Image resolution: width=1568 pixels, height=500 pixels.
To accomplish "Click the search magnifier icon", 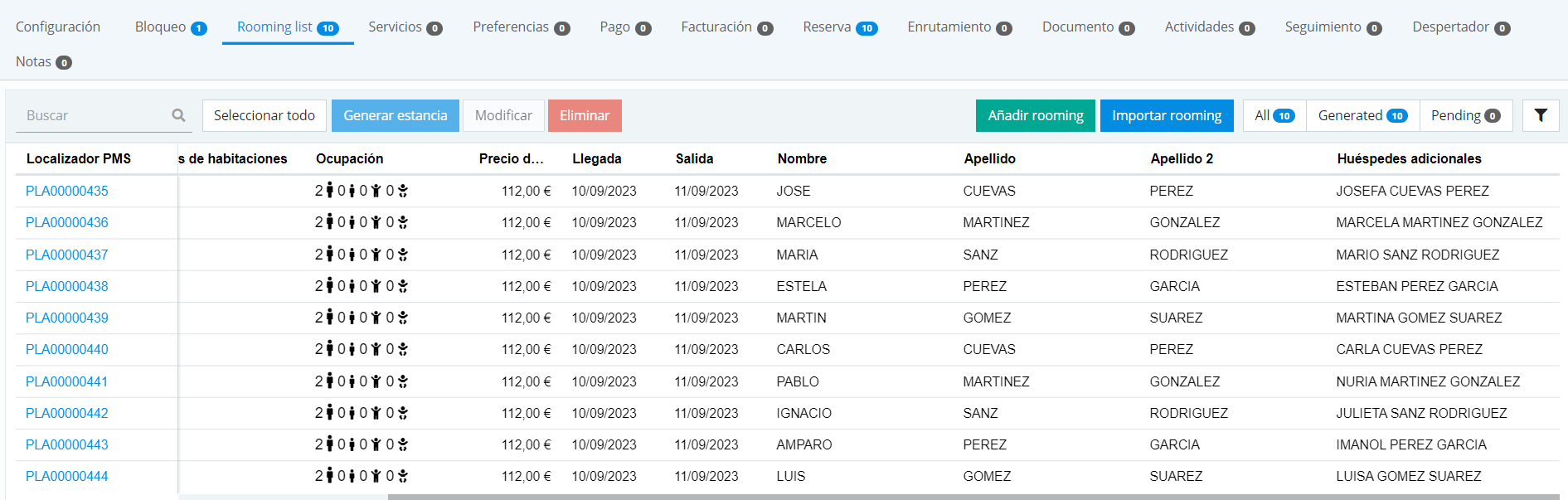I will click(x=178, y=115).
